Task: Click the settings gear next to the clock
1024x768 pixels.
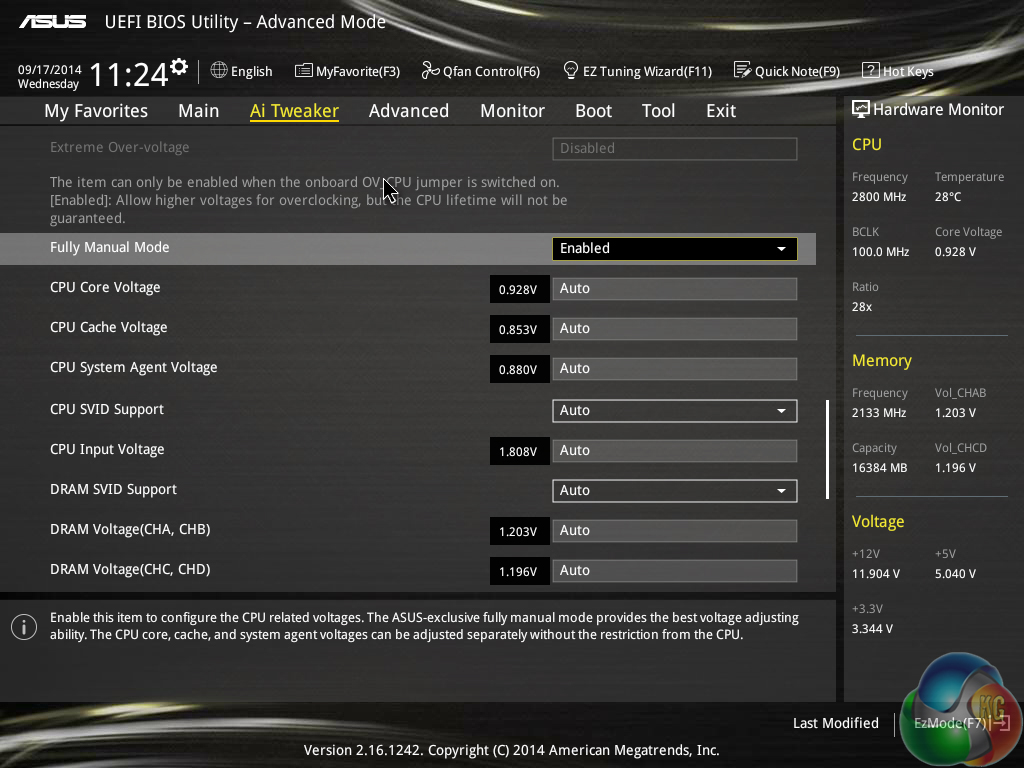Action: (179, 67)
